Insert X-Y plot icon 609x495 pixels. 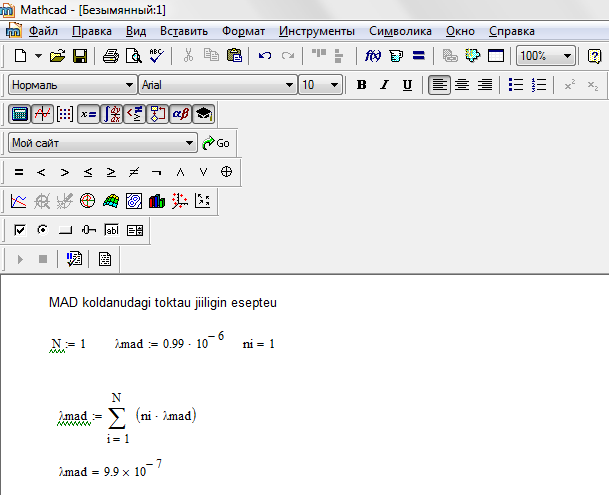(x=19, y=201)
